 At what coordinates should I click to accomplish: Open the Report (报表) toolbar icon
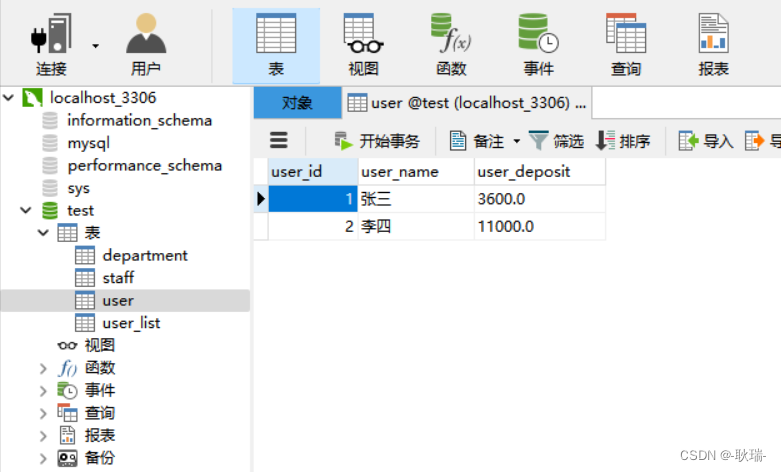click(713, 34)
